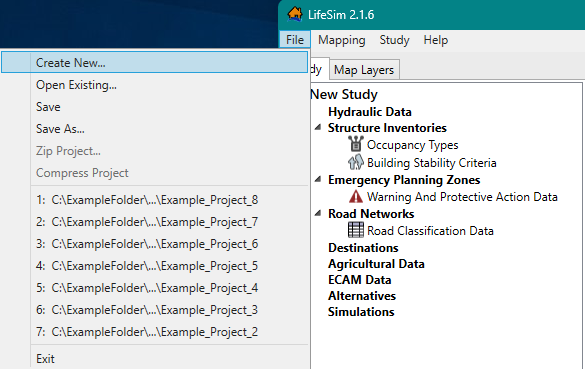Open the Help menu
Screen dimensions: 585x369
click(x=435, y=40)
